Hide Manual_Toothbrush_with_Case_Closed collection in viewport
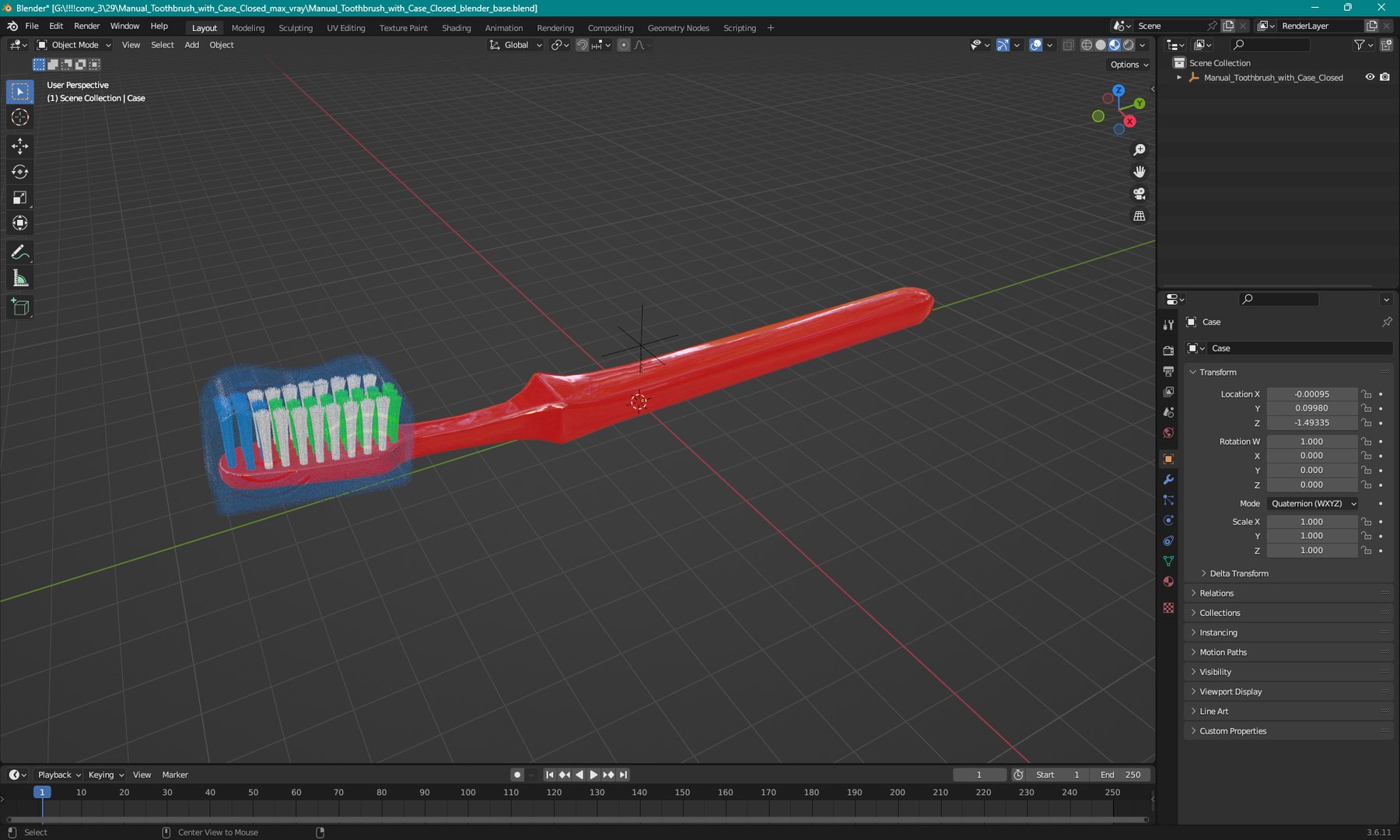This screenshot has height=840, width=1400. (1370, 77)
